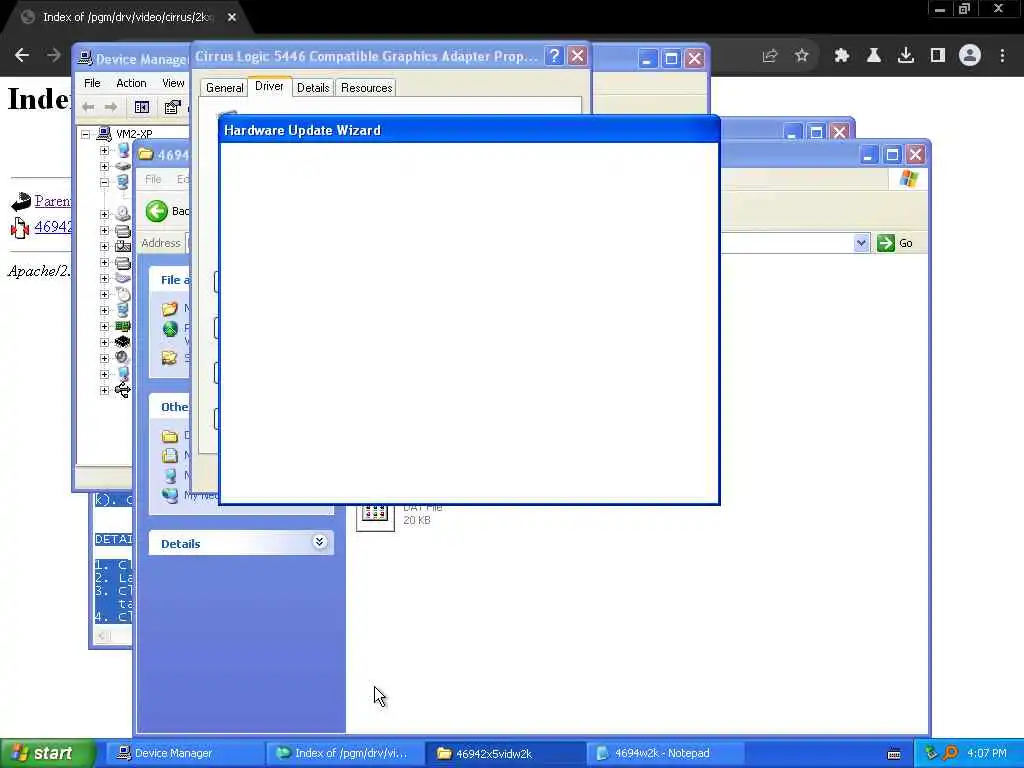Open the Explorer address bar dropdown arrow
1024x768 pixels.
coord(861,243)
